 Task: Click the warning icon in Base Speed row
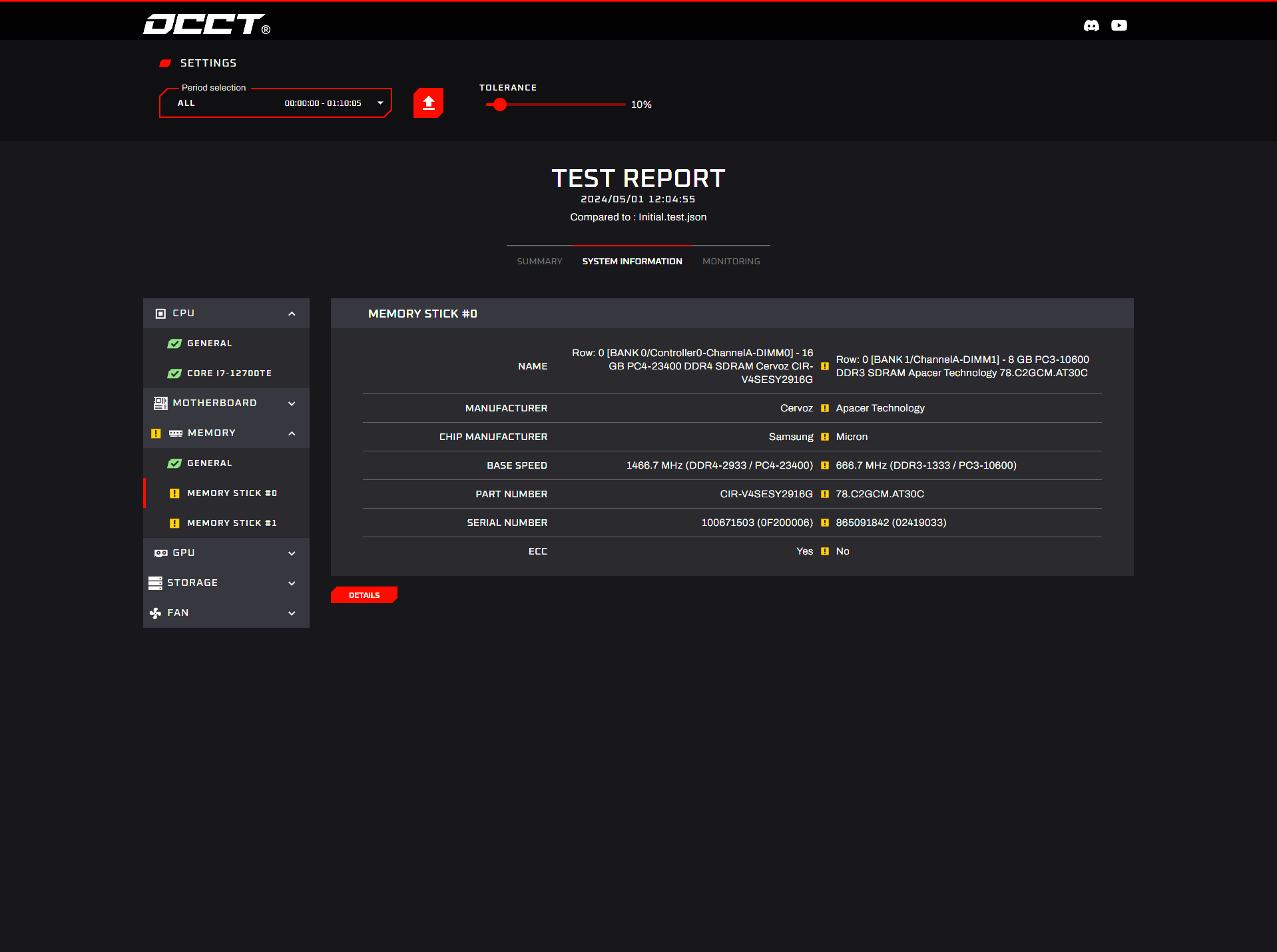pyautogui.click(x=825, y=465)
